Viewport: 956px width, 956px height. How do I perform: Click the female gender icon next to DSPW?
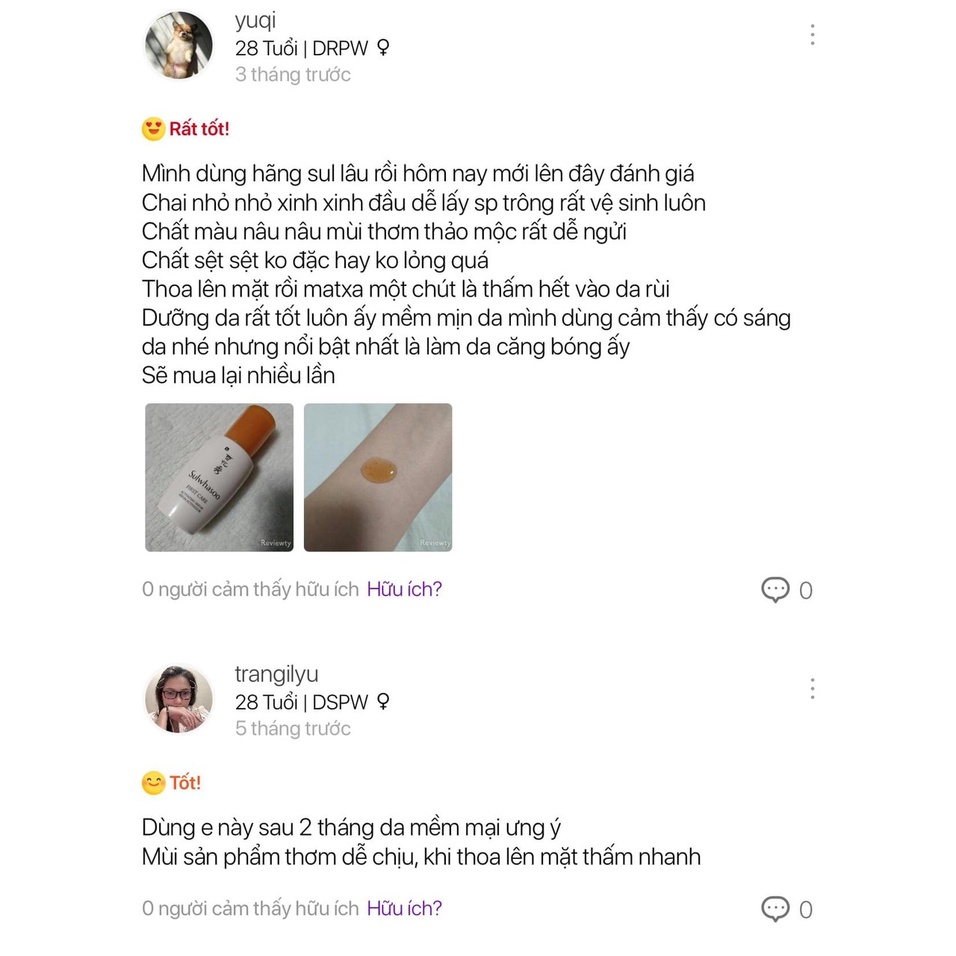(x=382, y=702)
